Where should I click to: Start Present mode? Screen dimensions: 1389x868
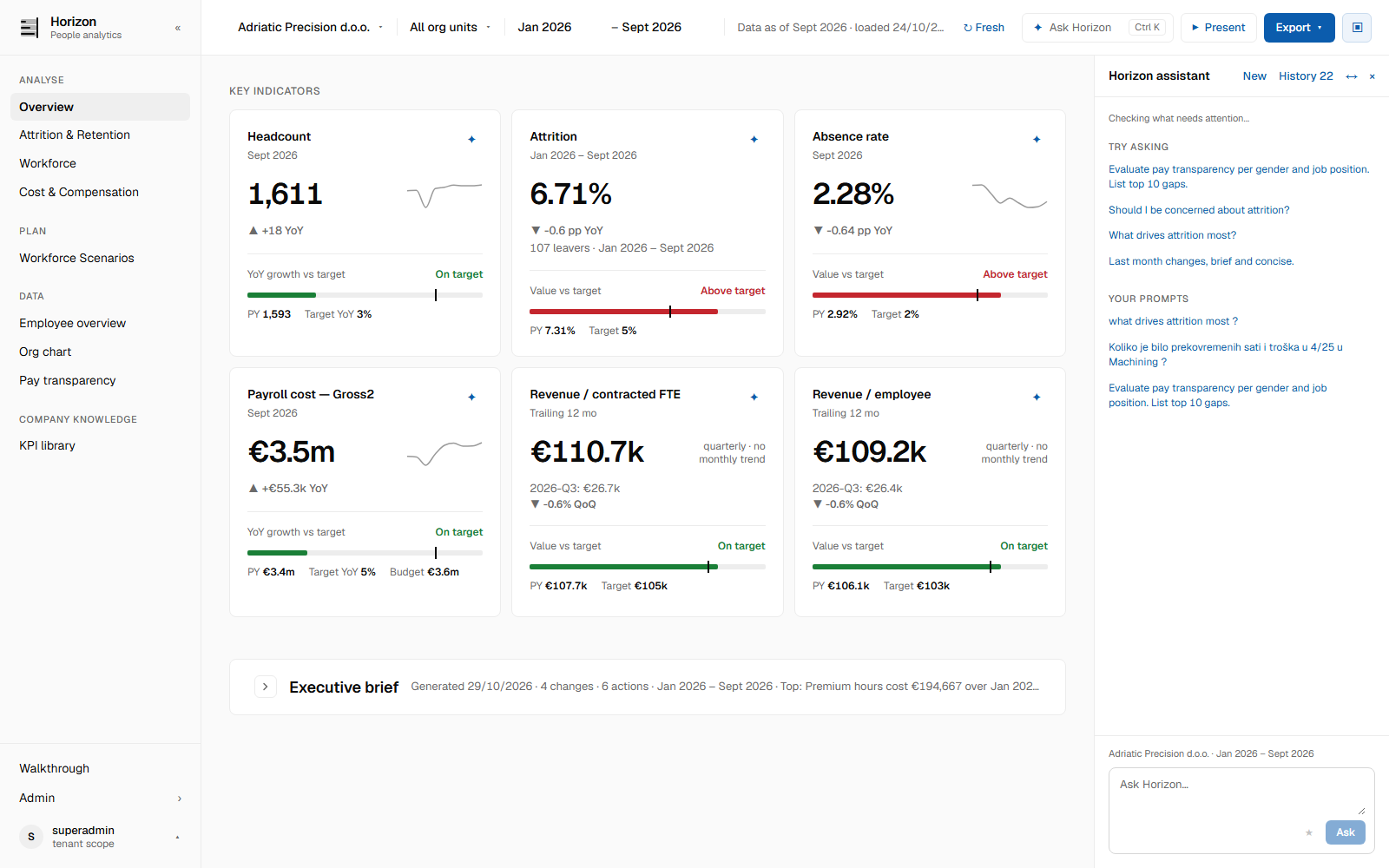pyautogui.click(x=1218, y=28)
